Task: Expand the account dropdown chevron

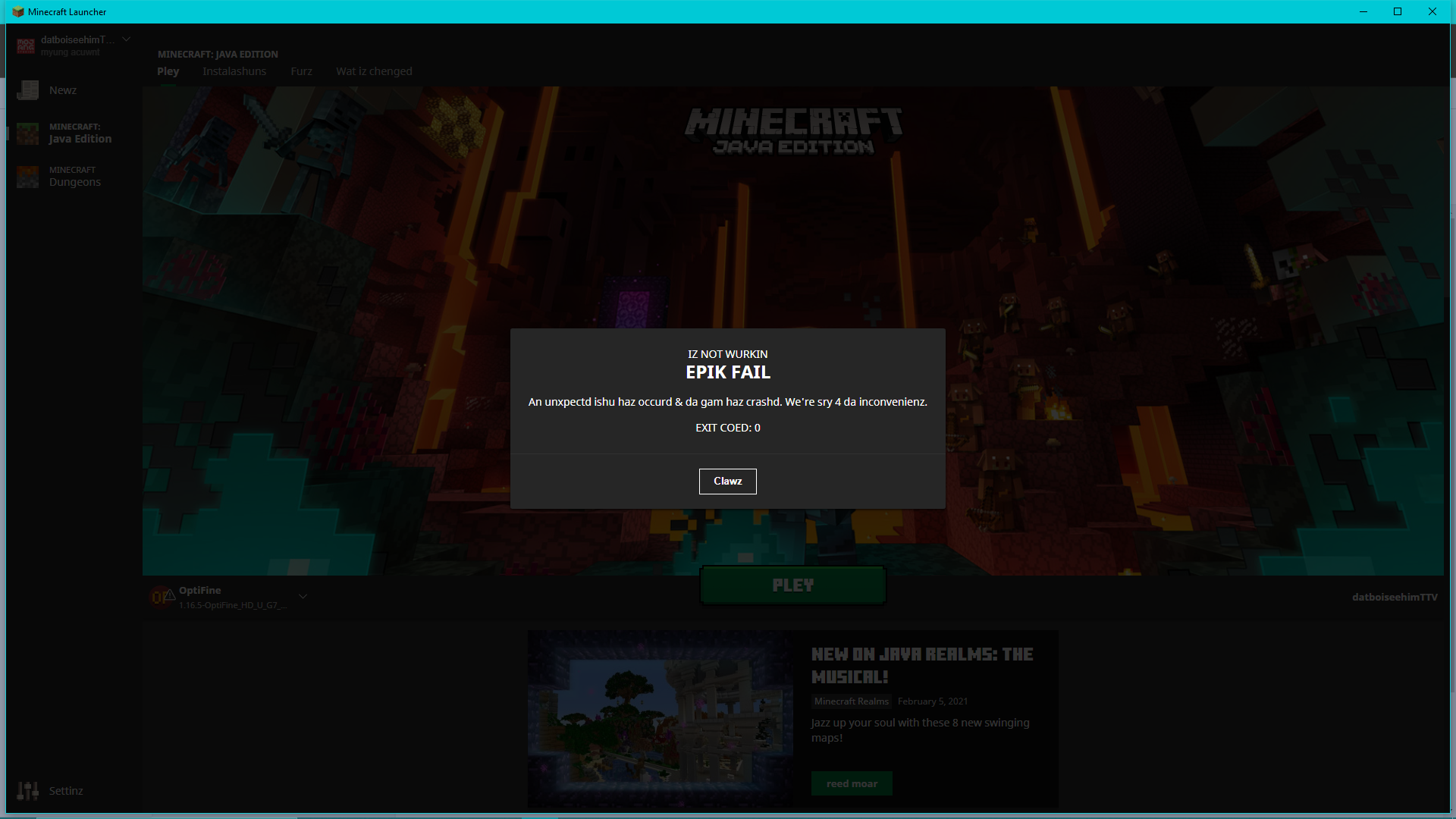Action: [x=127, y=39]
